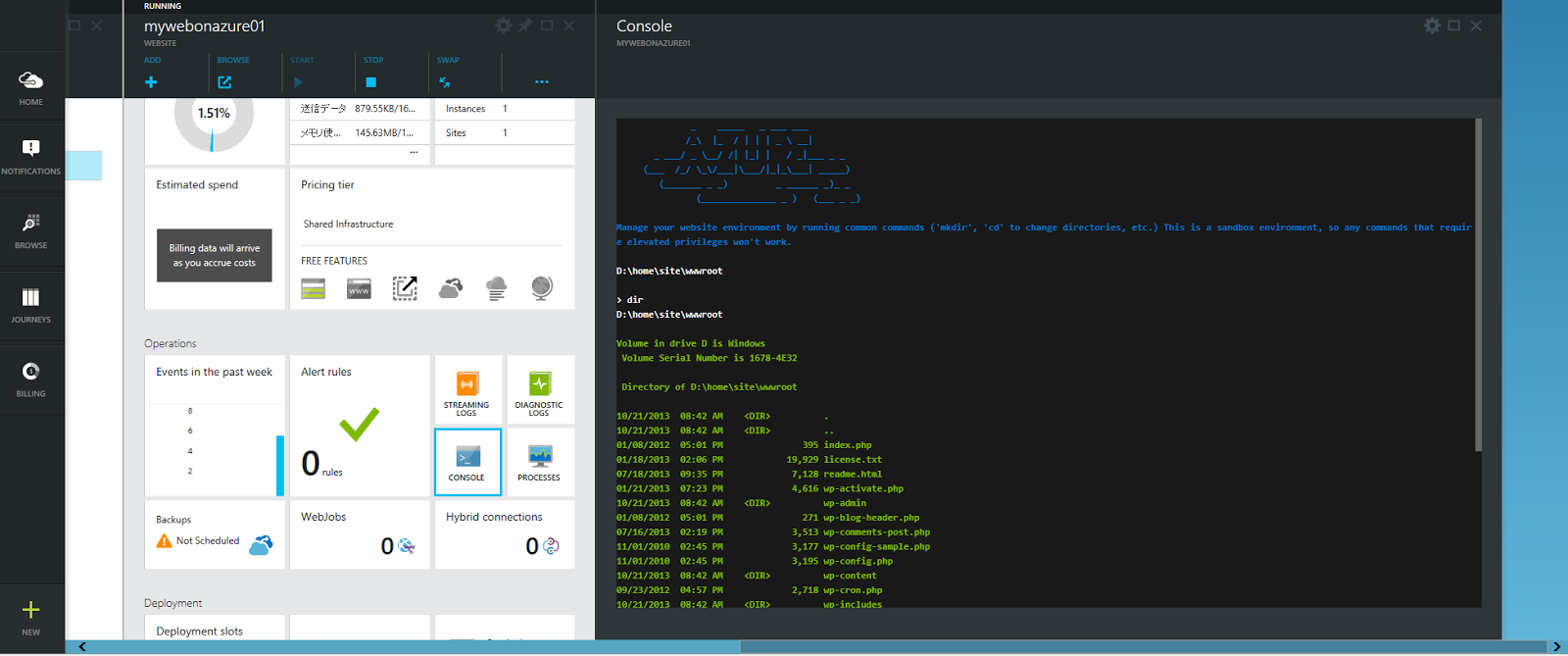The height and width of the screenshot is (656, 1568).
Task: Click the horizontal scrollbar right arrow
Action: (1556, 647)
